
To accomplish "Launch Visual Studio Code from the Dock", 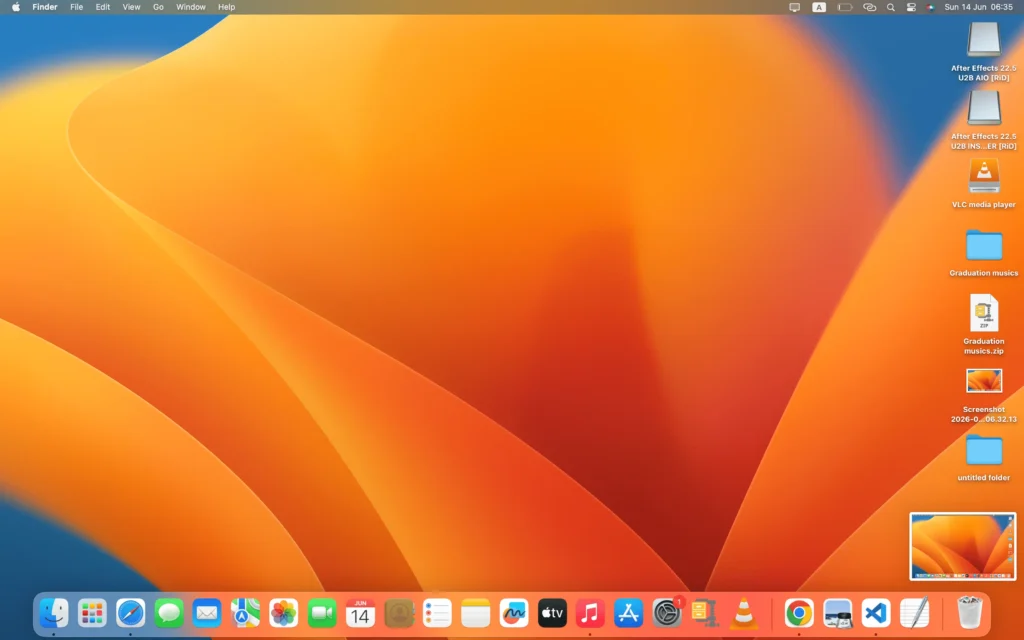I will [x=876, y=613].
